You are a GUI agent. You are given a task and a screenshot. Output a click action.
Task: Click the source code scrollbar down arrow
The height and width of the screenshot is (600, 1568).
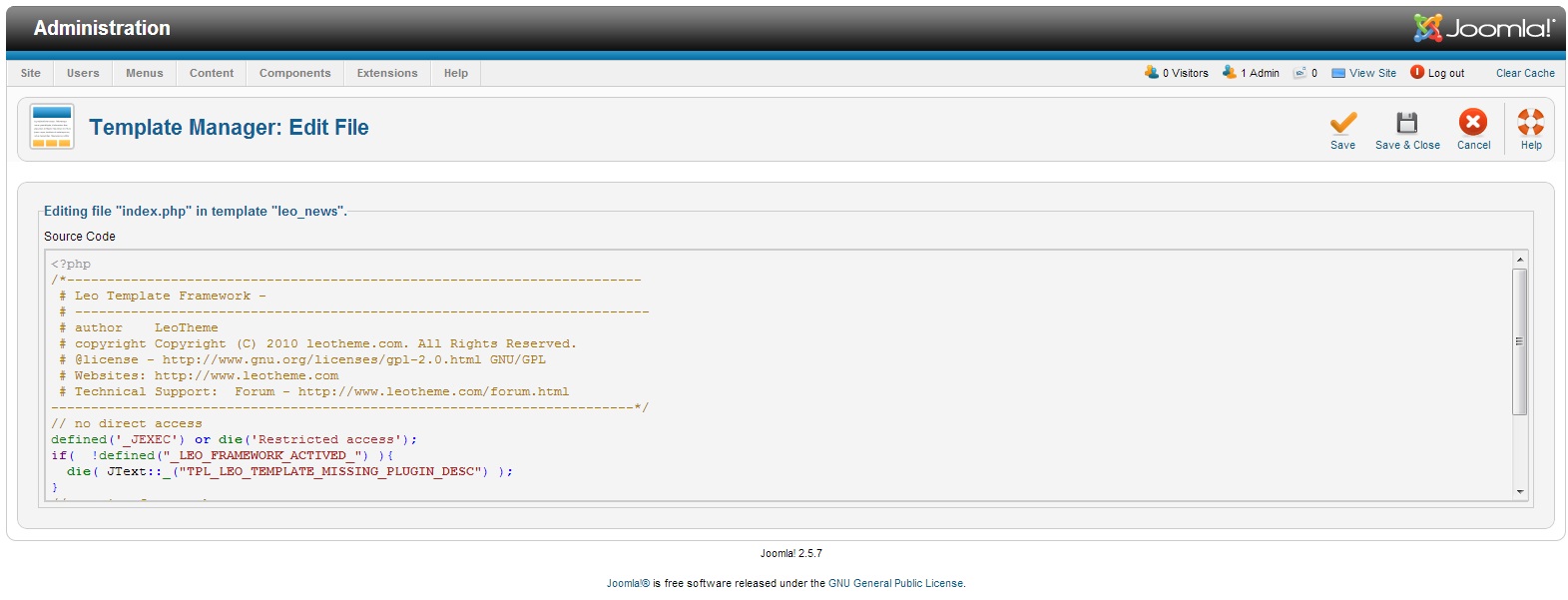point(1520,492)
